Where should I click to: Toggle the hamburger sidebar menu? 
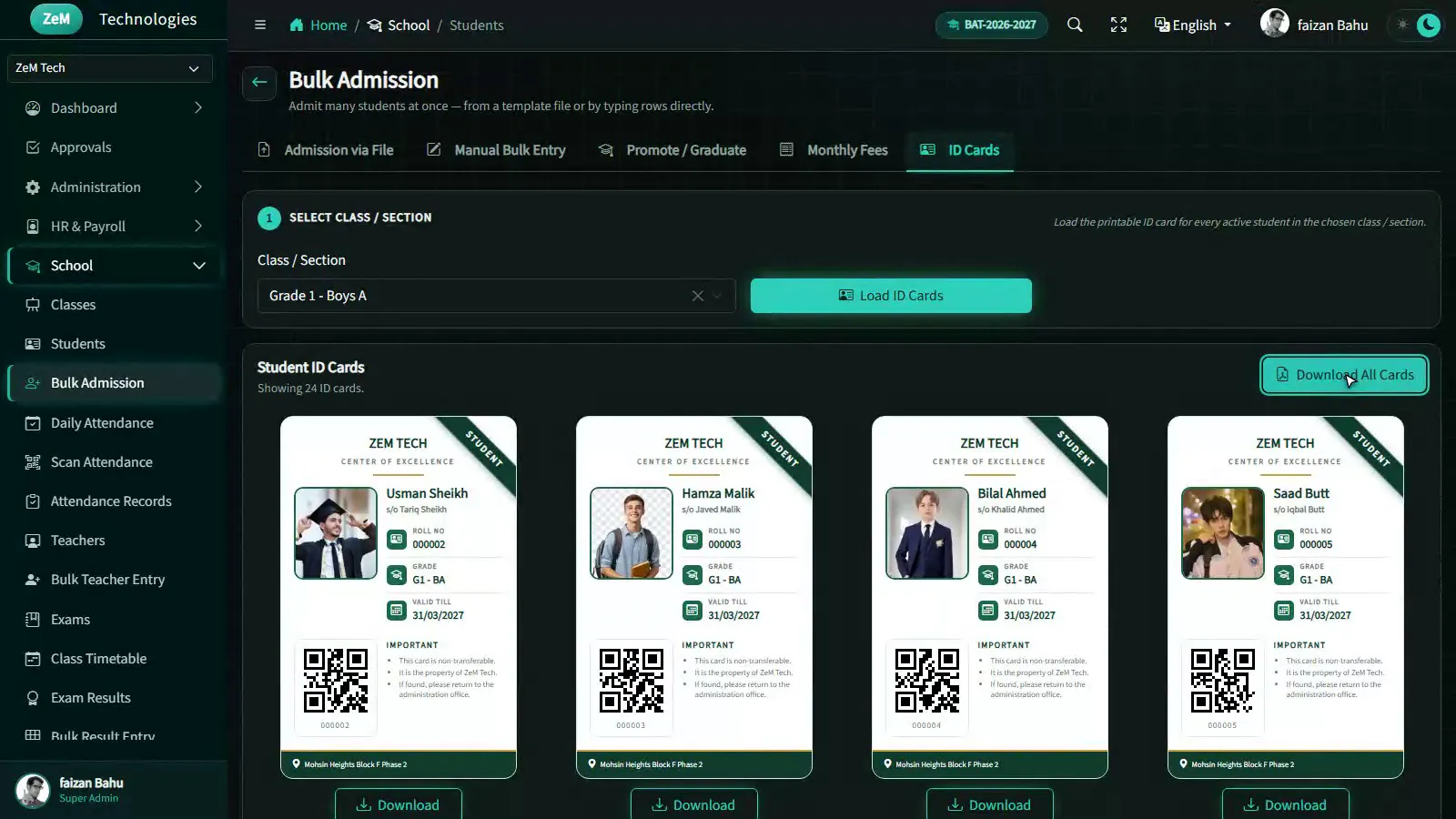tap(260, 25)
